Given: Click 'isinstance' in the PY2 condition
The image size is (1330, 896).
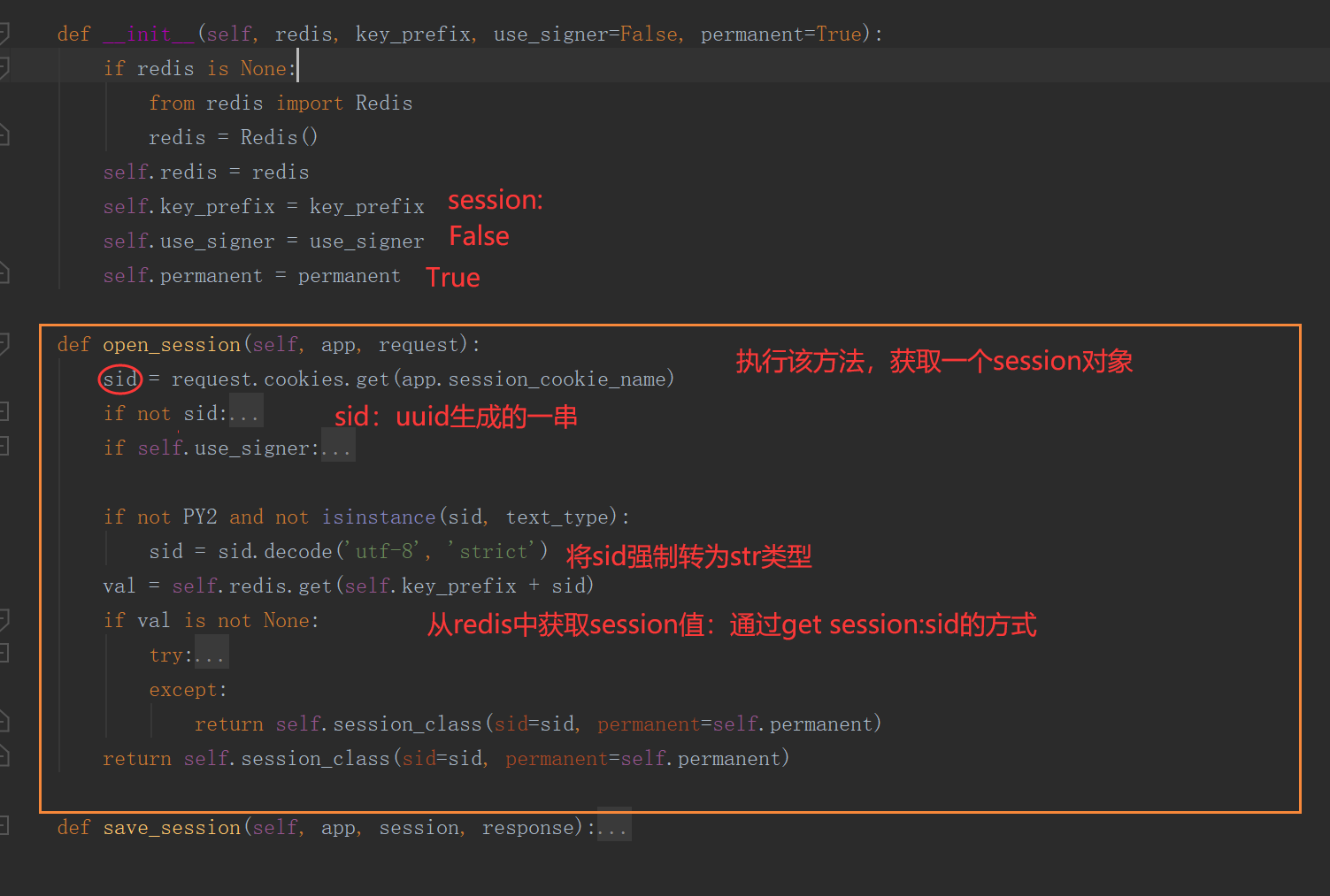Looking at the screenshot, I should coord(379,517).
